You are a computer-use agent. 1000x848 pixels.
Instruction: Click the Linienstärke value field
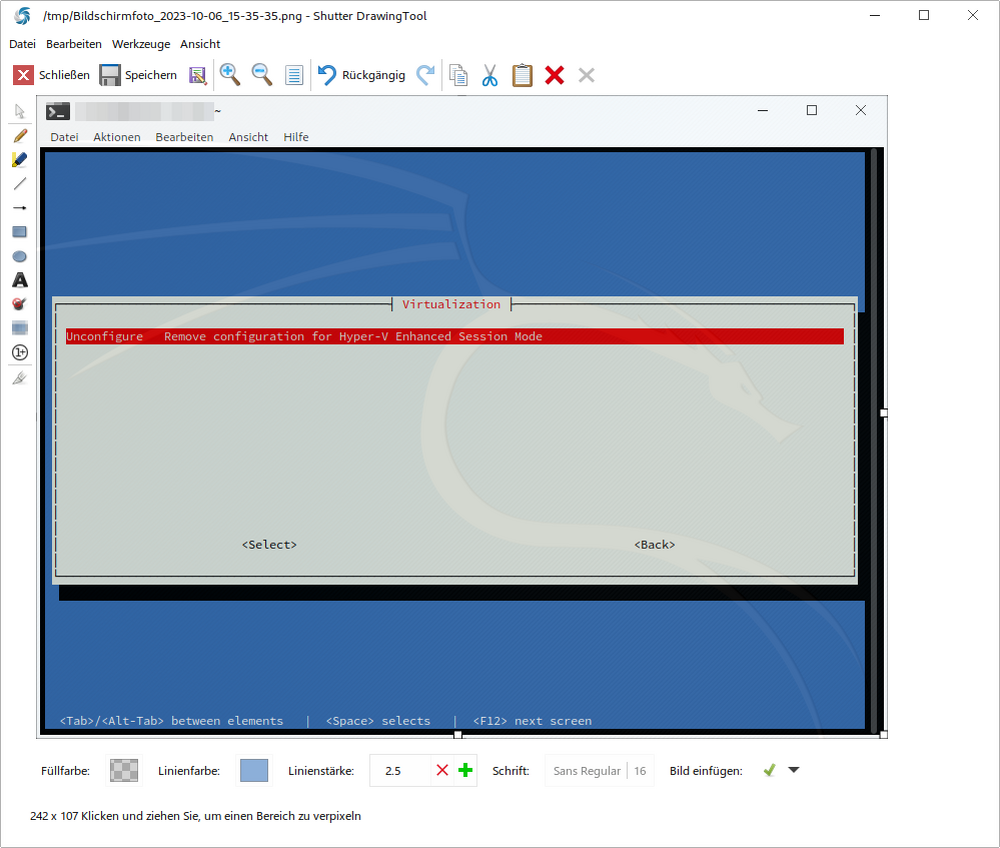click(x=400, y=770)
